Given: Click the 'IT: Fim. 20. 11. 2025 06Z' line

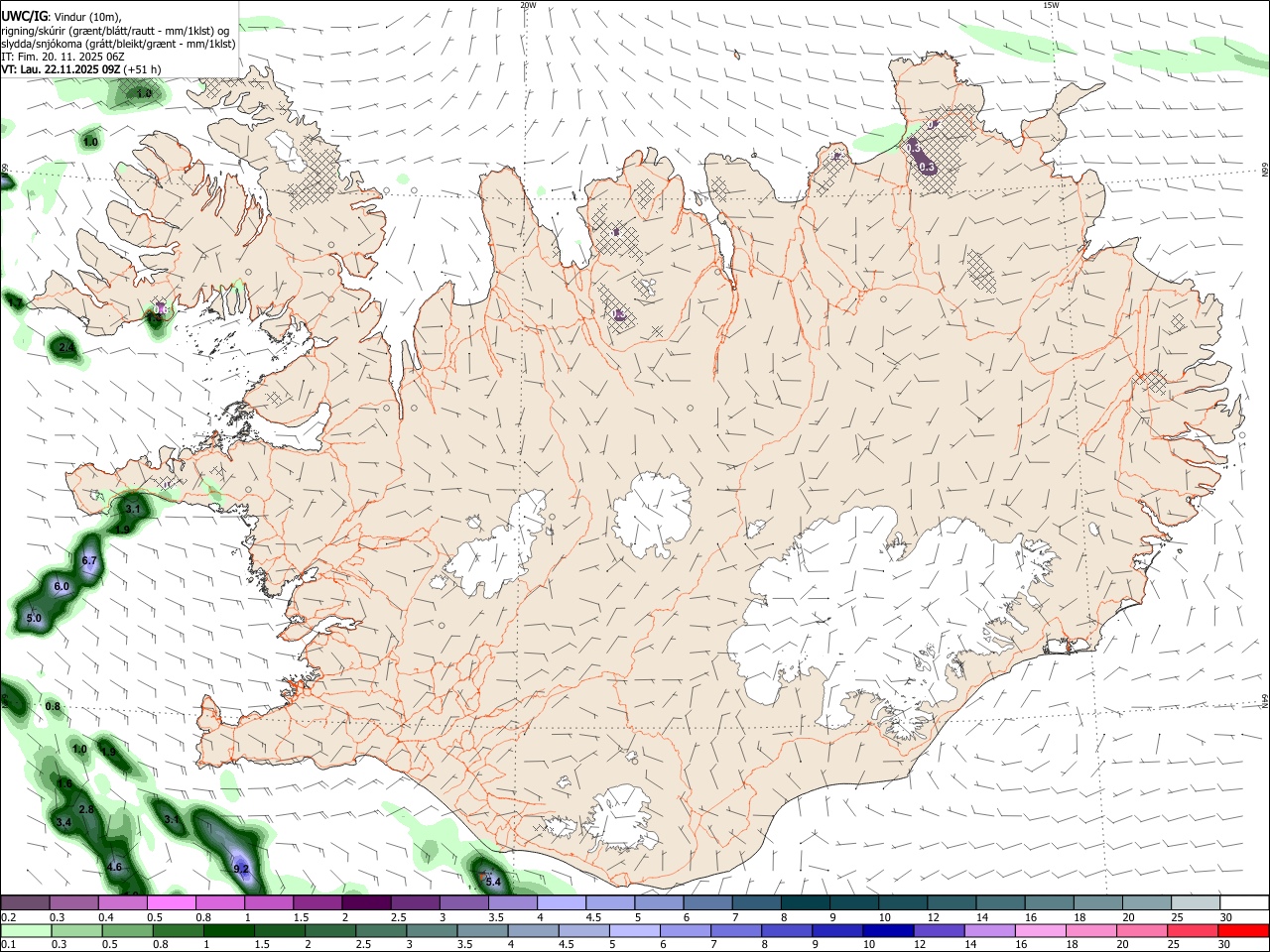Looking at the screenshot, I should (62, 57).
